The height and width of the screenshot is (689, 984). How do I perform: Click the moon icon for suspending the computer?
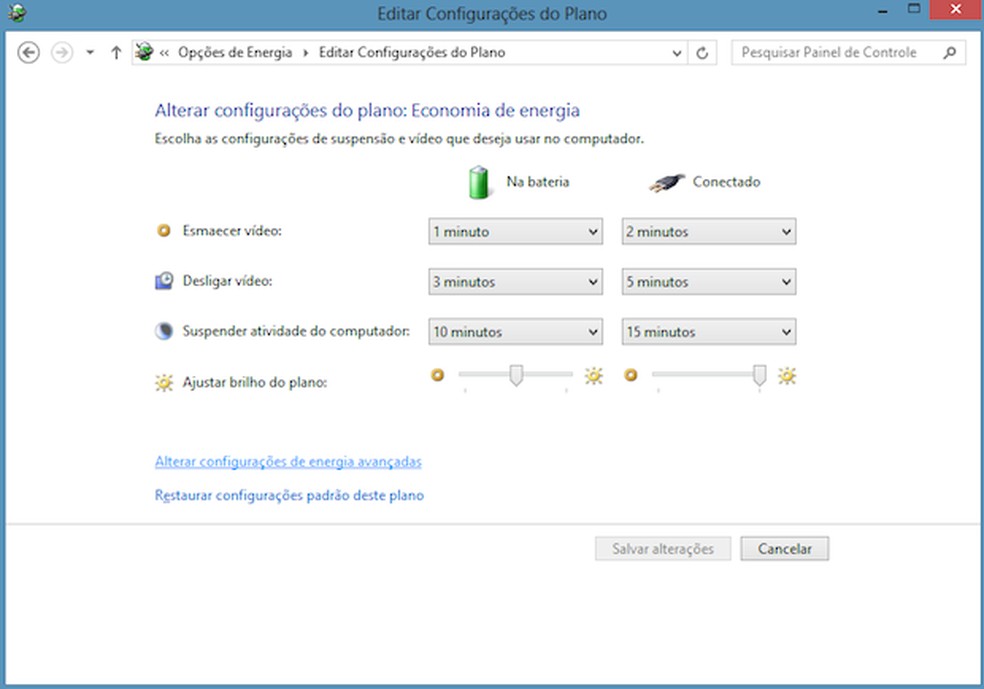tap(164, 331)
